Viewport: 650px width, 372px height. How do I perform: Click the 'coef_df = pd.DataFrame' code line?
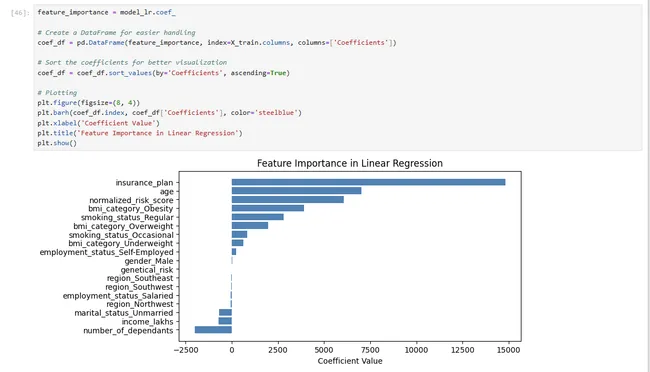pyautogui.click(x=217, y=43)
